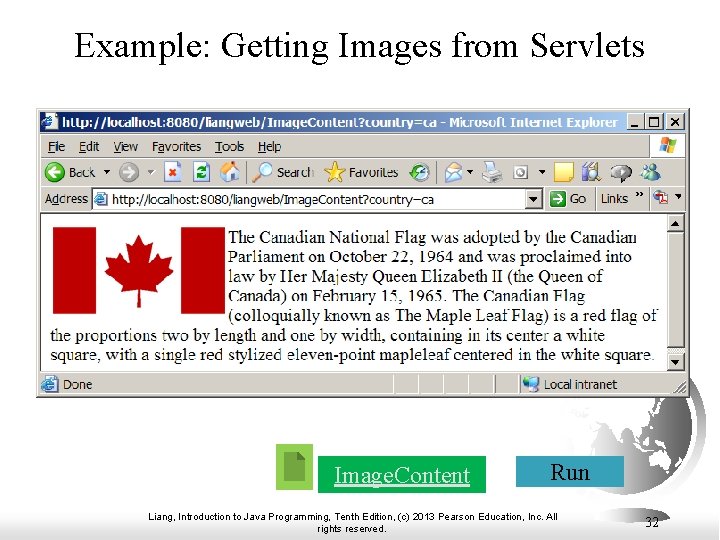Open the Forward button history dropdown arrow

pos(151,172)
